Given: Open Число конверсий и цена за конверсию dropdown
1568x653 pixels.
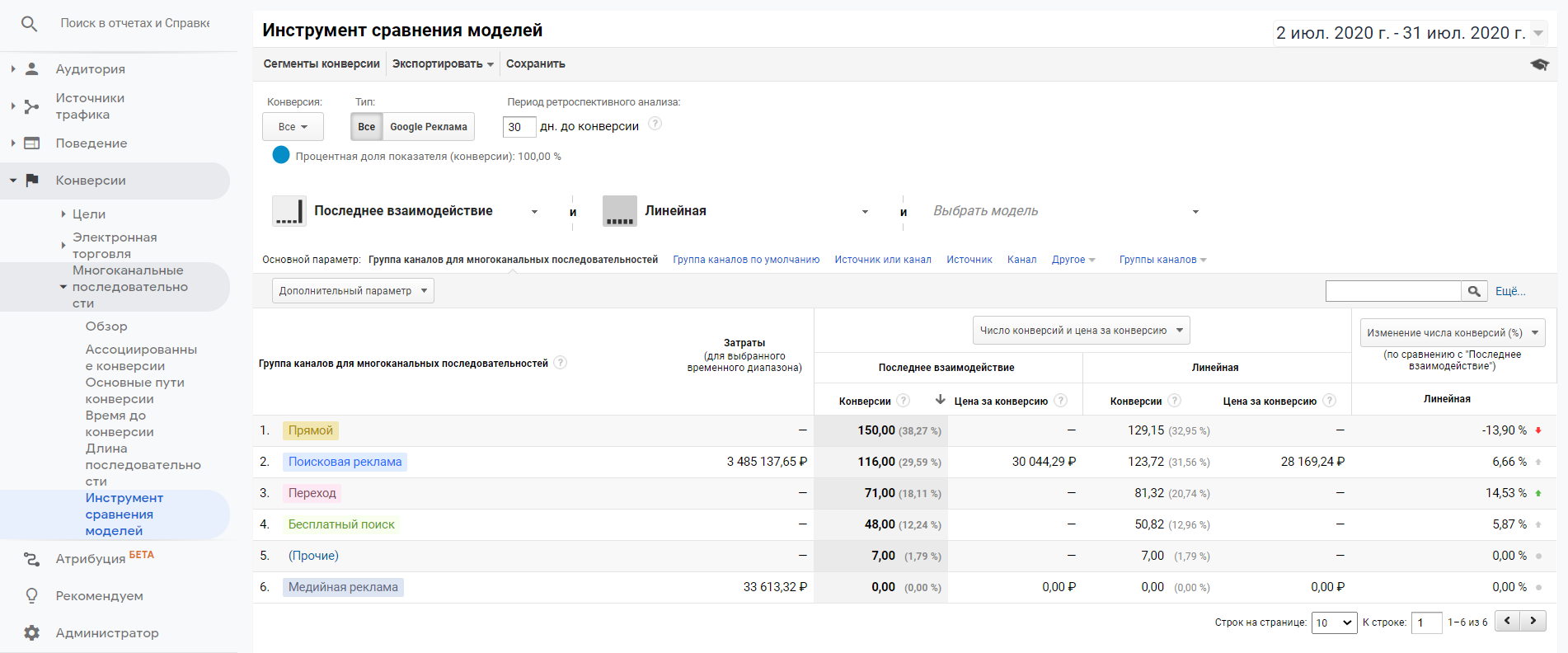Looking at the screenshot, I should point(1081,331).
